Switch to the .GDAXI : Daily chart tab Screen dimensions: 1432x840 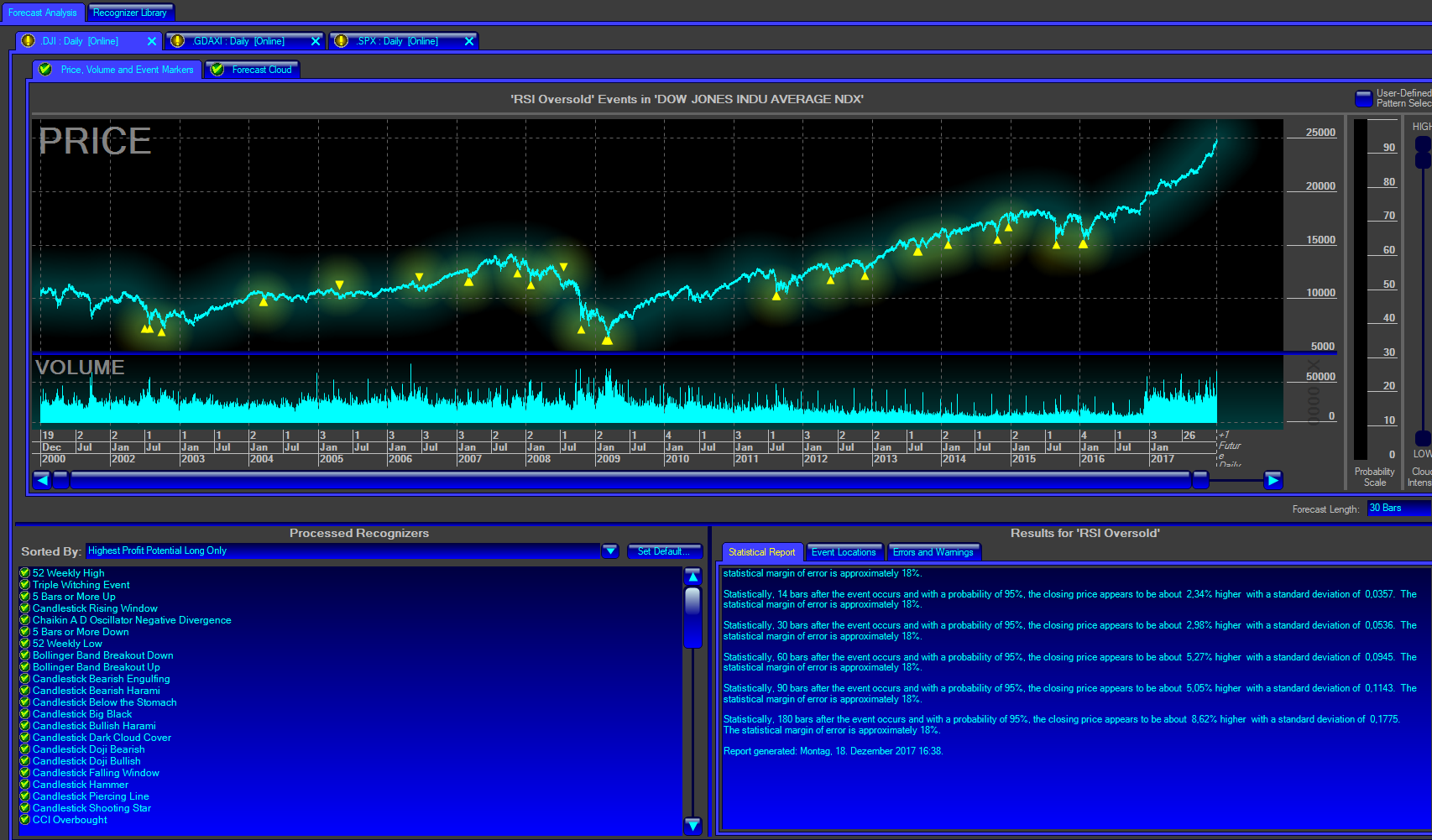coord(245,41)
